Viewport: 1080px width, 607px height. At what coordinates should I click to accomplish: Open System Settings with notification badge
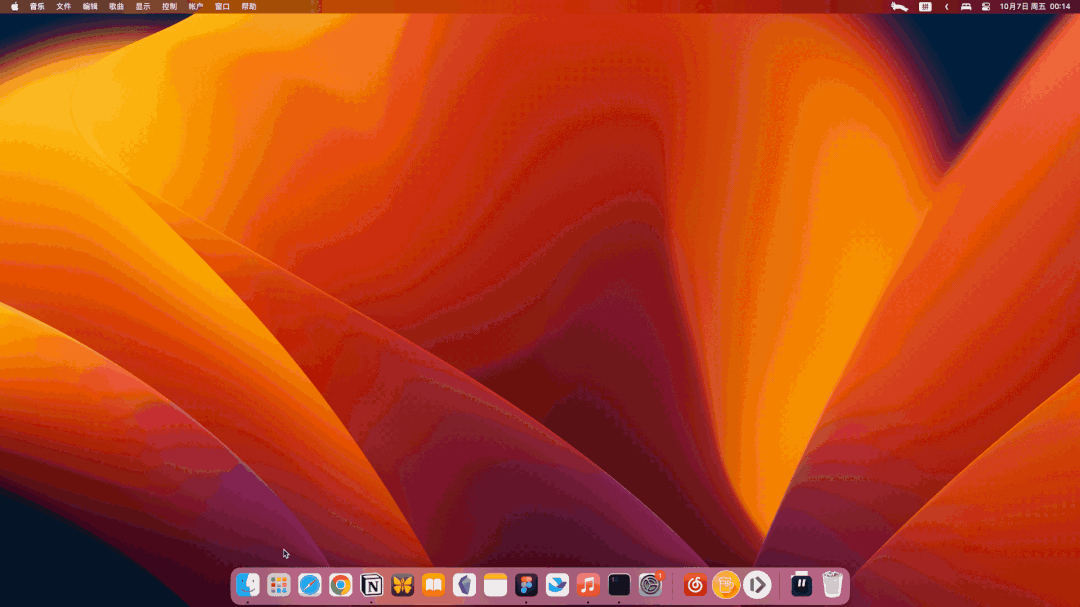click(x=650, y=585)
